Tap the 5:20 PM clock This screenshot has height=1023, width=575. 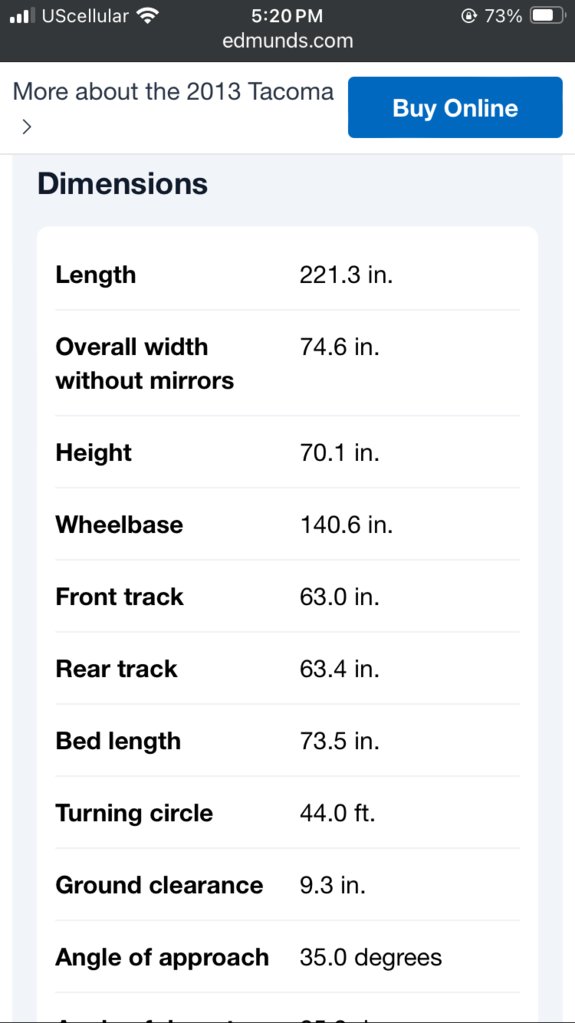(287, 16)
